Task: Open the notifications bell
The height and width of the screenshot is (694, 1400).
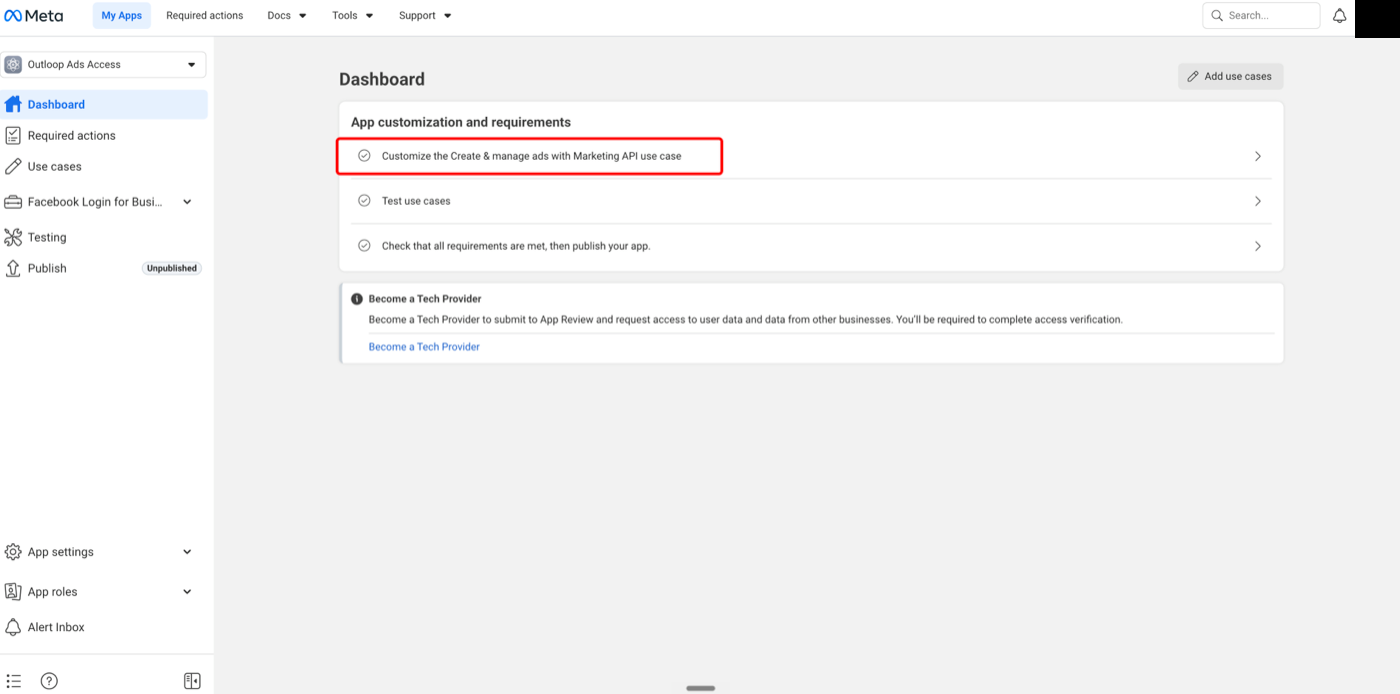Action: (1339, 16)
